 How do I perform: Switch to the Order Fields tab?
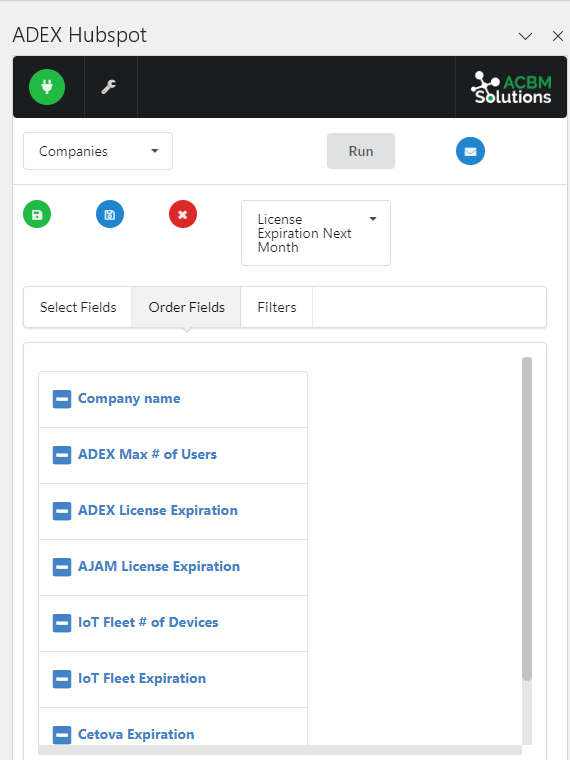[187, 307]
